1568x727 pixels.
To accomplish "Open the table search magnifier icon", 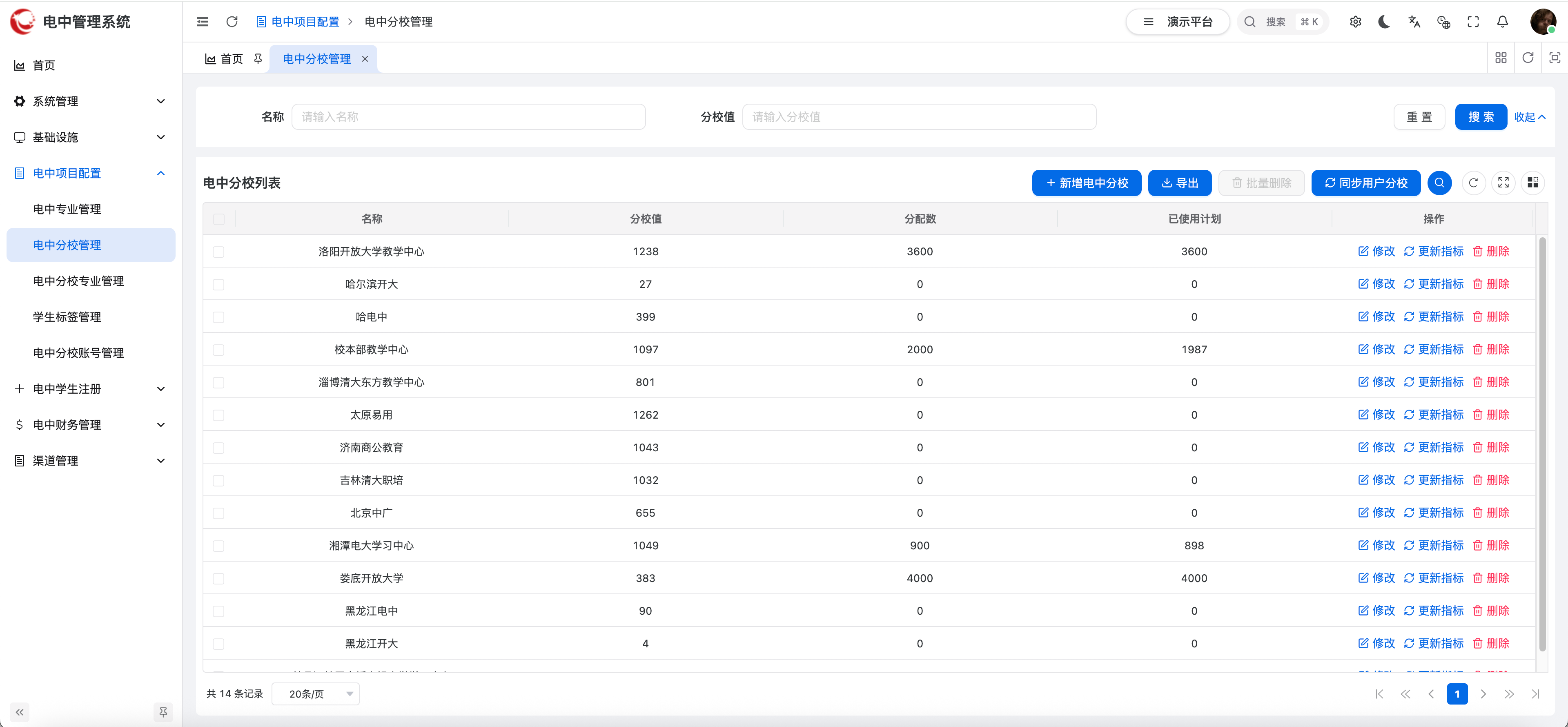I will [x=1439, y=183].
